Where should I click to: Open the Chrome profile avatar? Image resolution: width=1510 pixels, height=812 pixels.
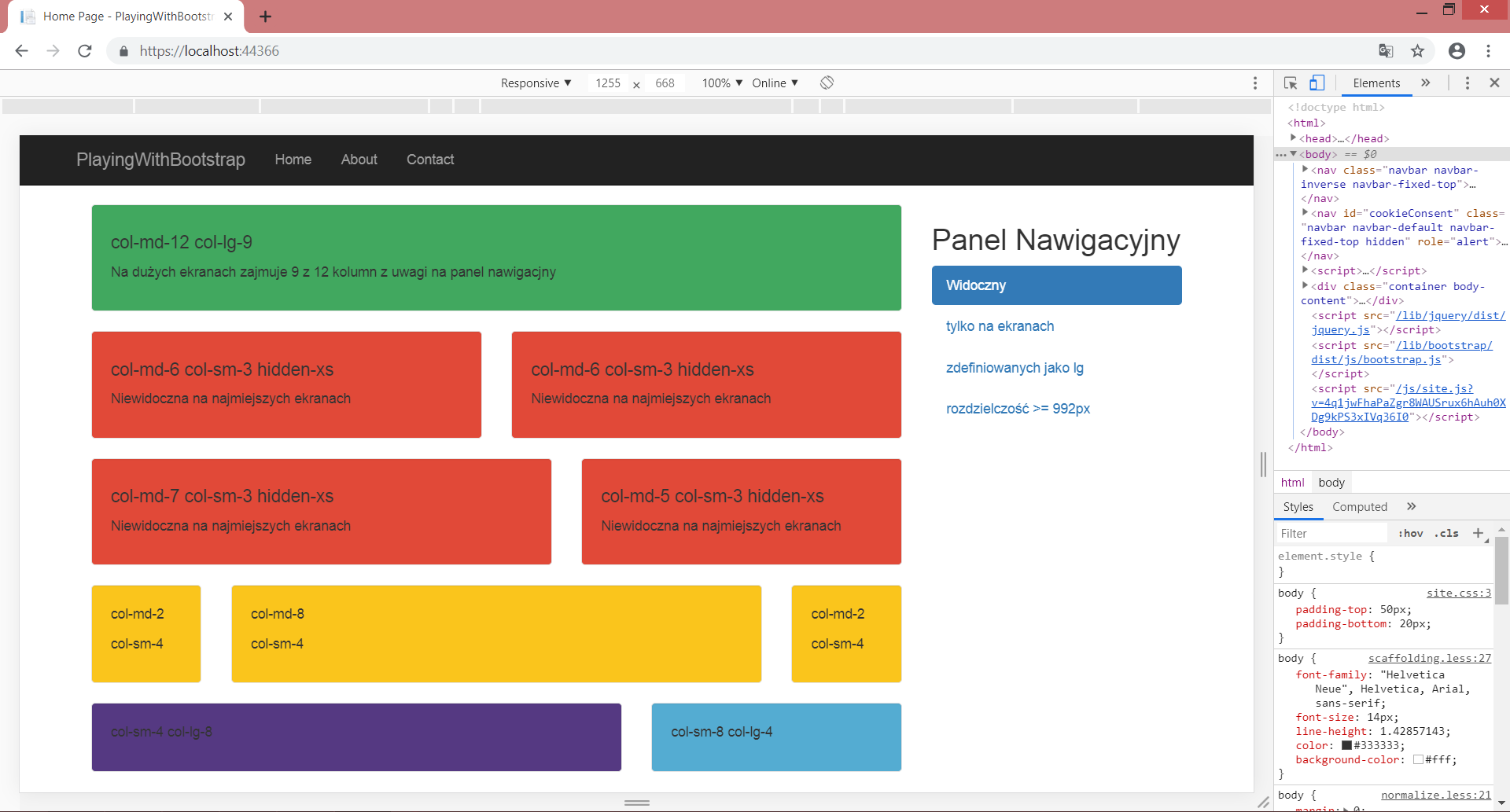coord(1457,51)
